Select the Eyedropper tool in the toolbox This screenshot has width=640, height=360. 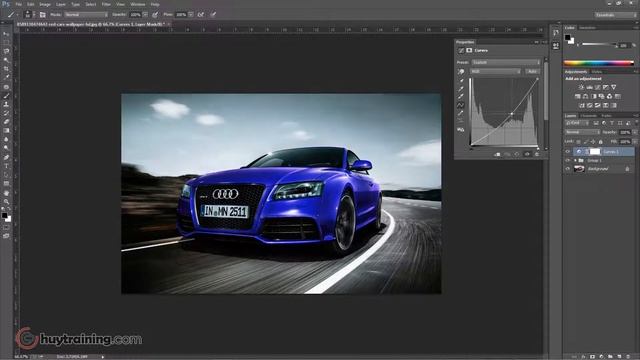point(6,77)
